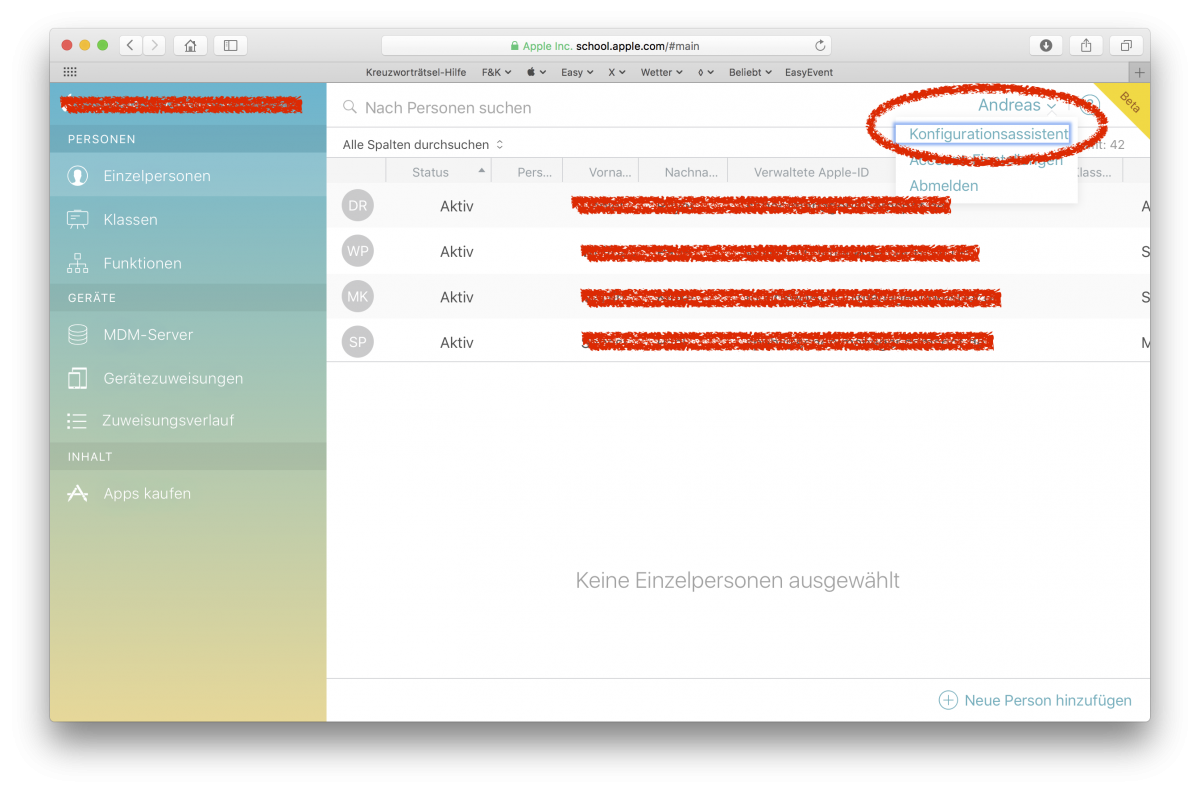This screenshot has height=793, width=1200.
Task: Expand the Easy bookmarks folder
Action: tap(577, 72)
